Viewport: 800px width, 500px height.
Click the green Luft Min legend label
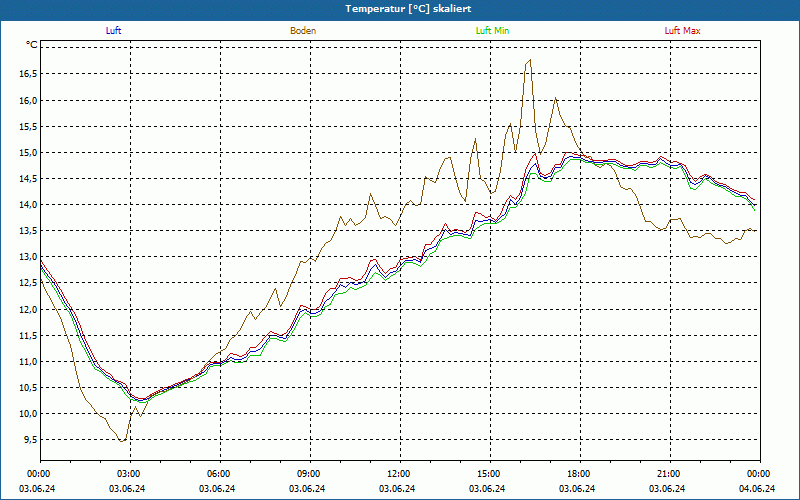[x=492, y=31]
